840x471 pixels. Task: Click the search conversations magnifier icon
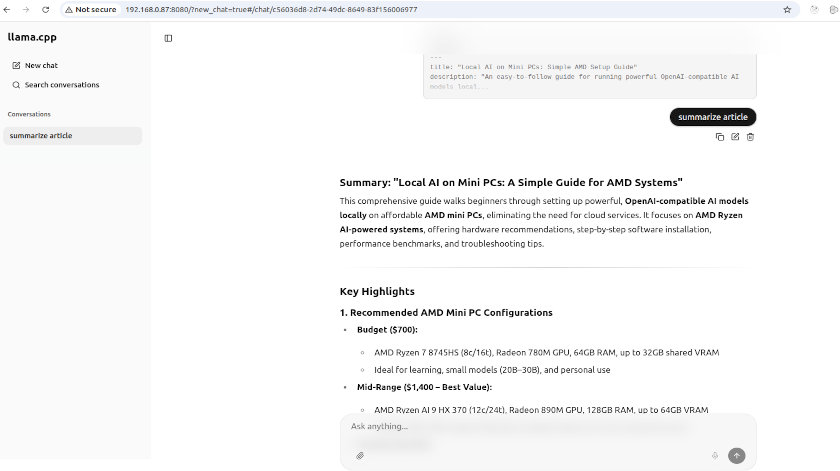pos(16,85)
